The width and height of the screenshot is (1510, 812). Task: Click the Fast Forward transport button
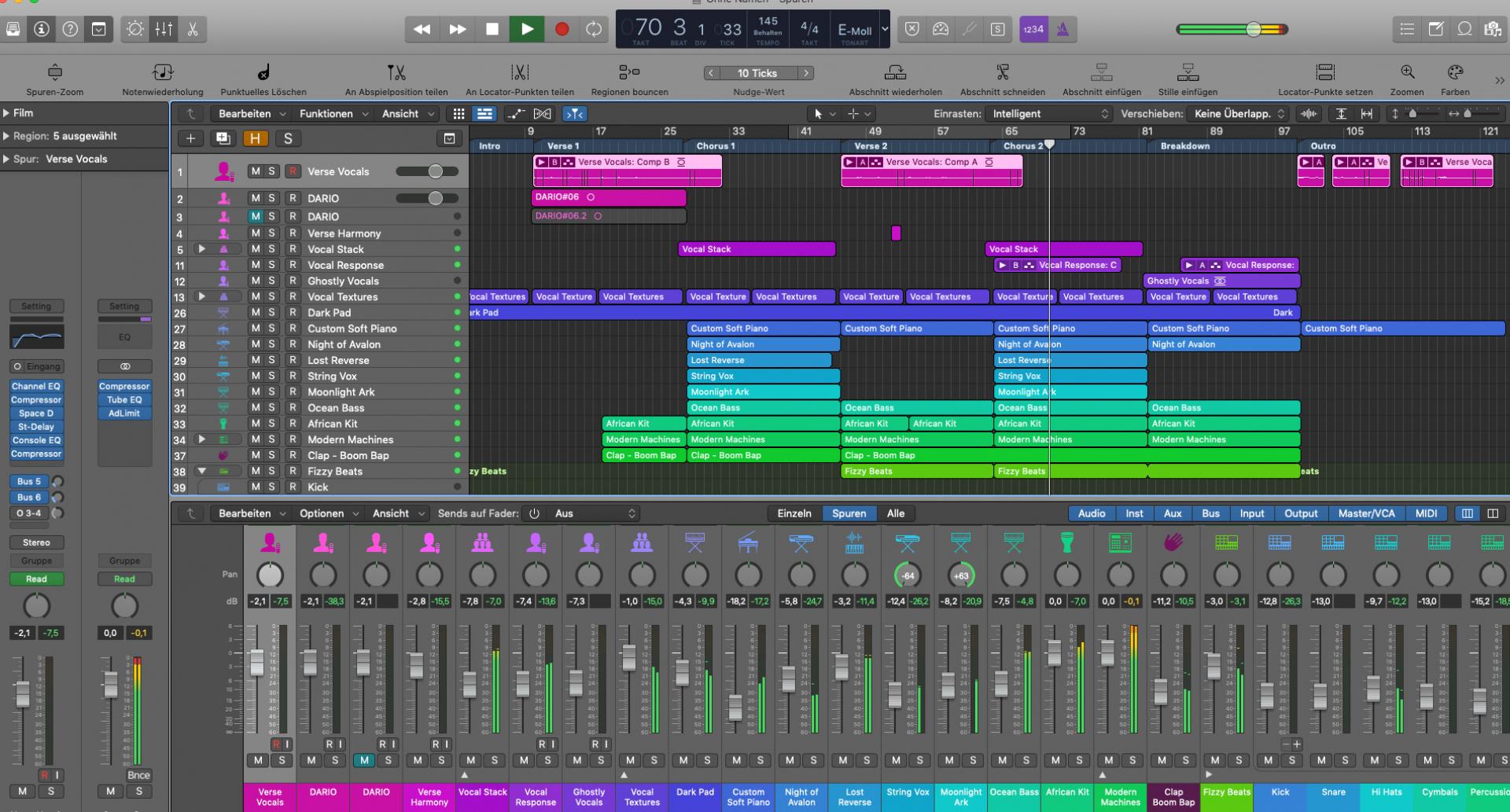(458, 29)
